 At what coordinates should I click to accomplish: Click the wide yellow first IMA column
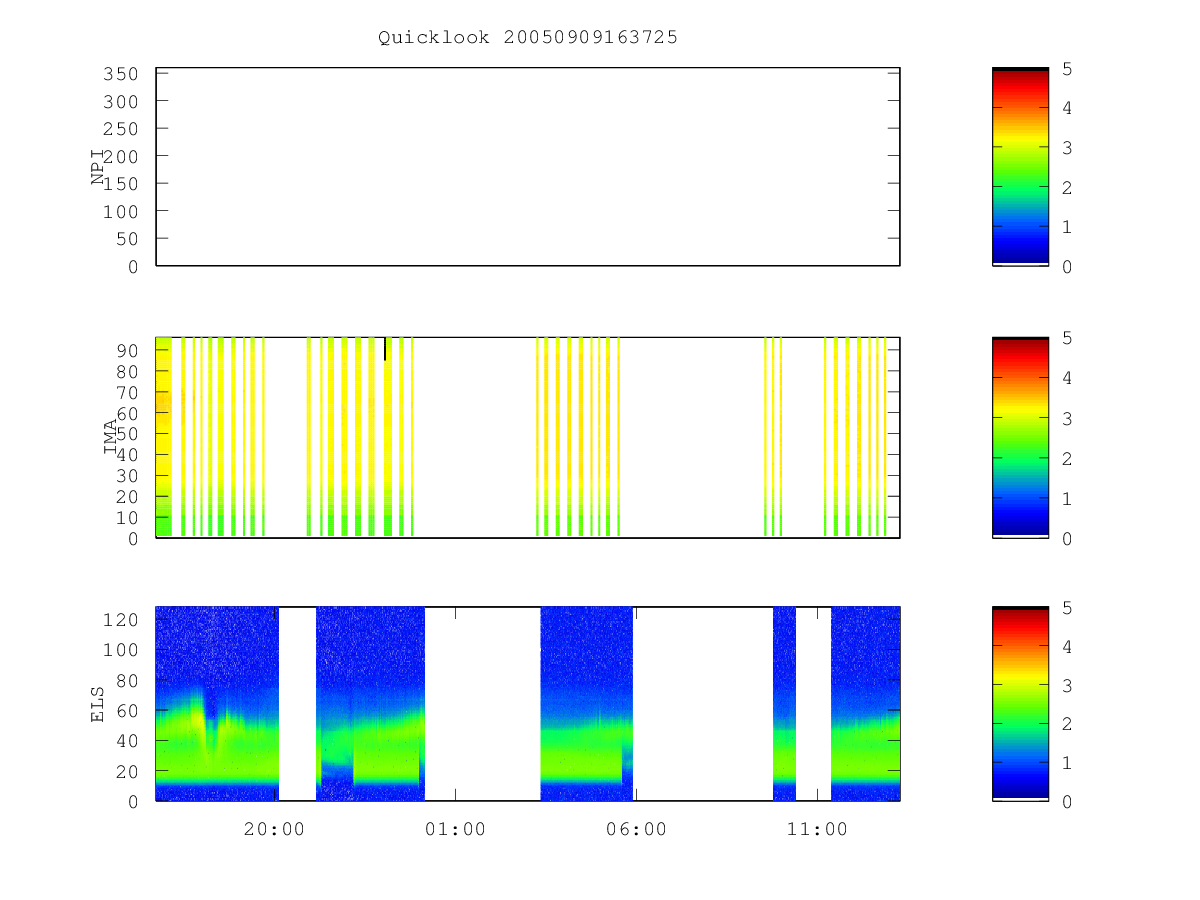pyautogui.click(x=164, y=437)
